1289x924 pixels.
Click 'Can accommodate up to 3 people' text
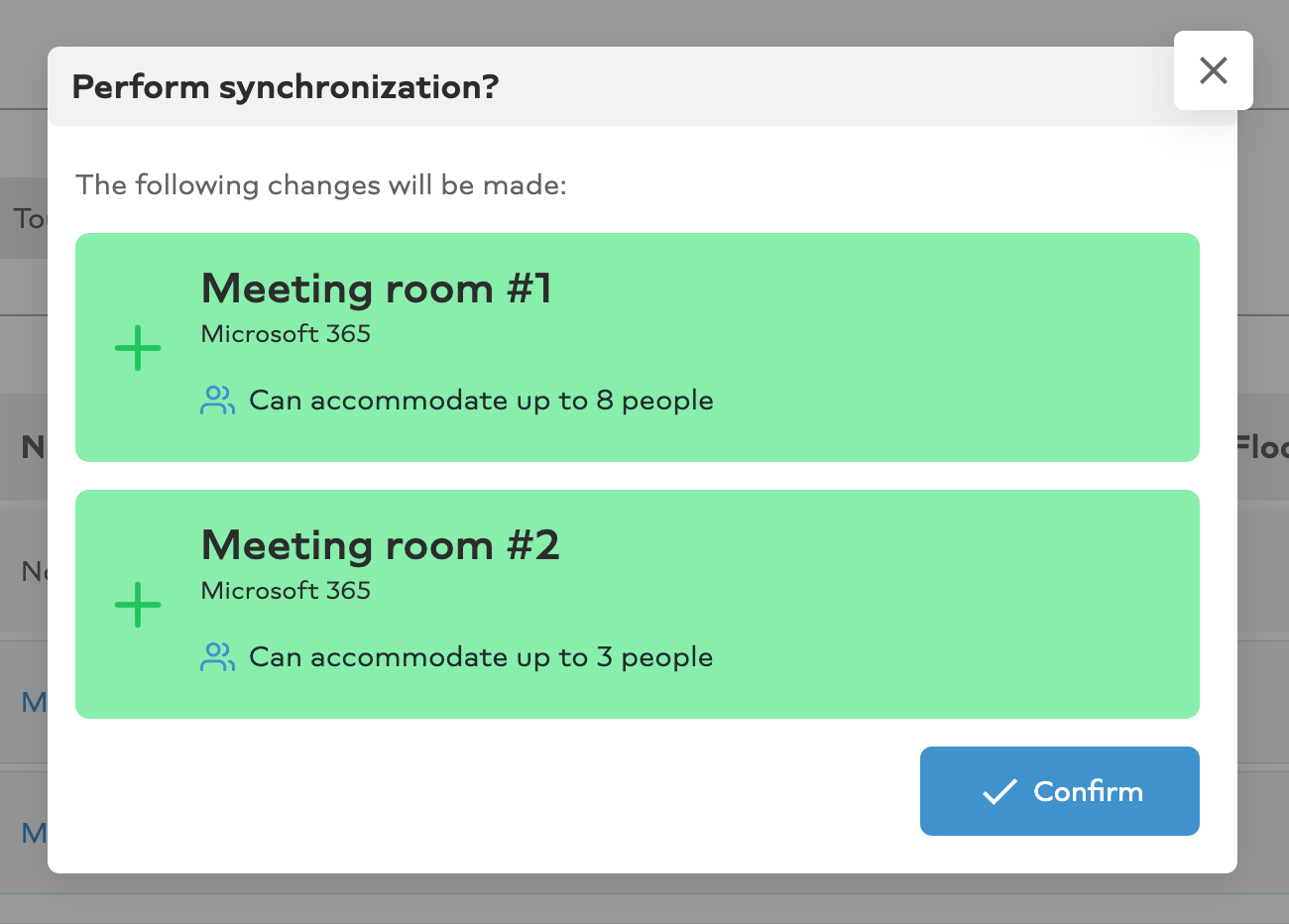481,657
